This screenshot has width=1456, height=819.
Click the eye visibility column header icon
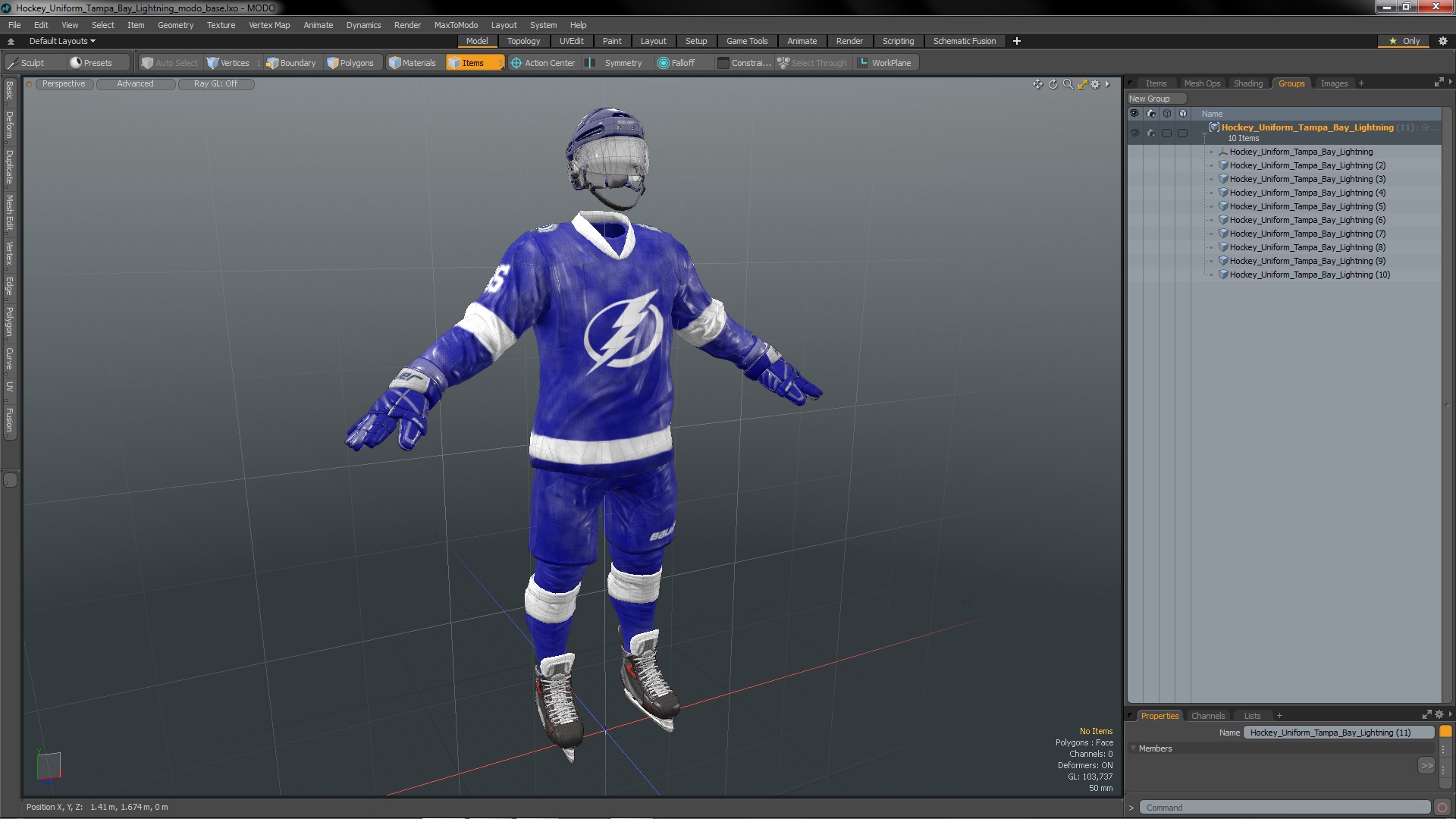1134,114
